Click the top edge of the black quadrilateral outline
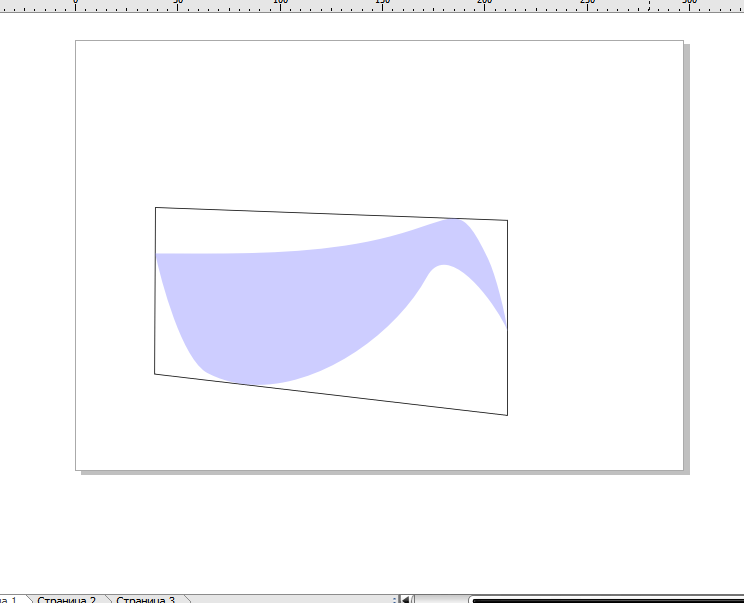This screenshot has height=603, width=744. coord(330,214)
